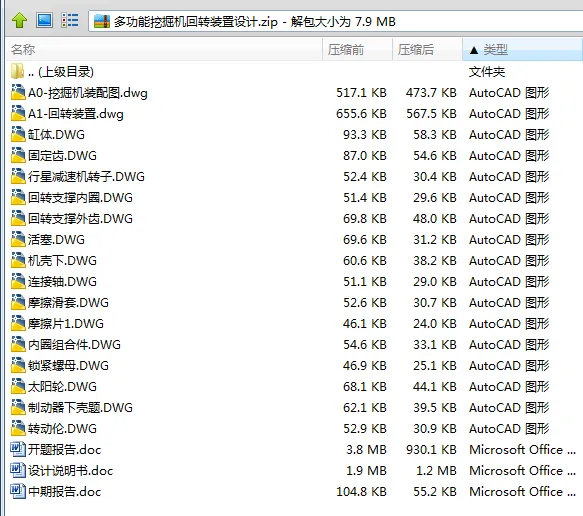The image size is (583, 516).
Task: Select the 太阳轮.DWG file icon
Action: (18, 386)
